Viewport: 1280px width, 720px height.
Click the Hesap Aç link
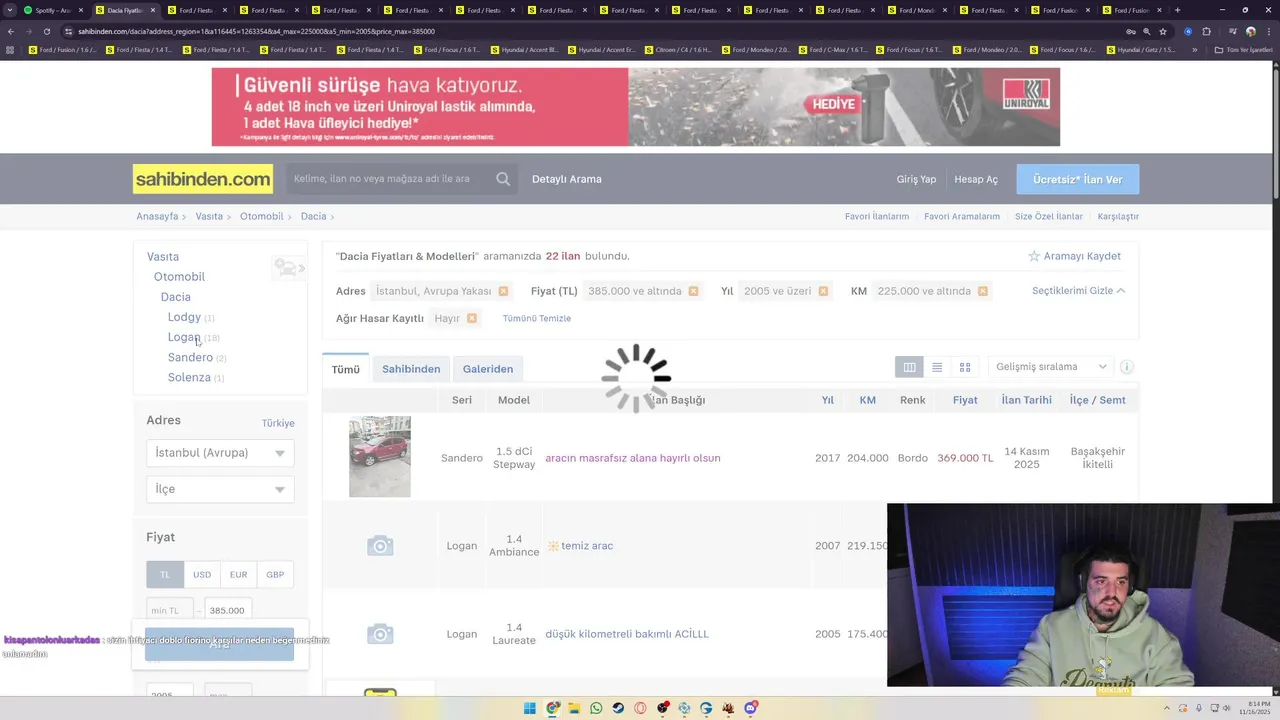pos(976,179)
